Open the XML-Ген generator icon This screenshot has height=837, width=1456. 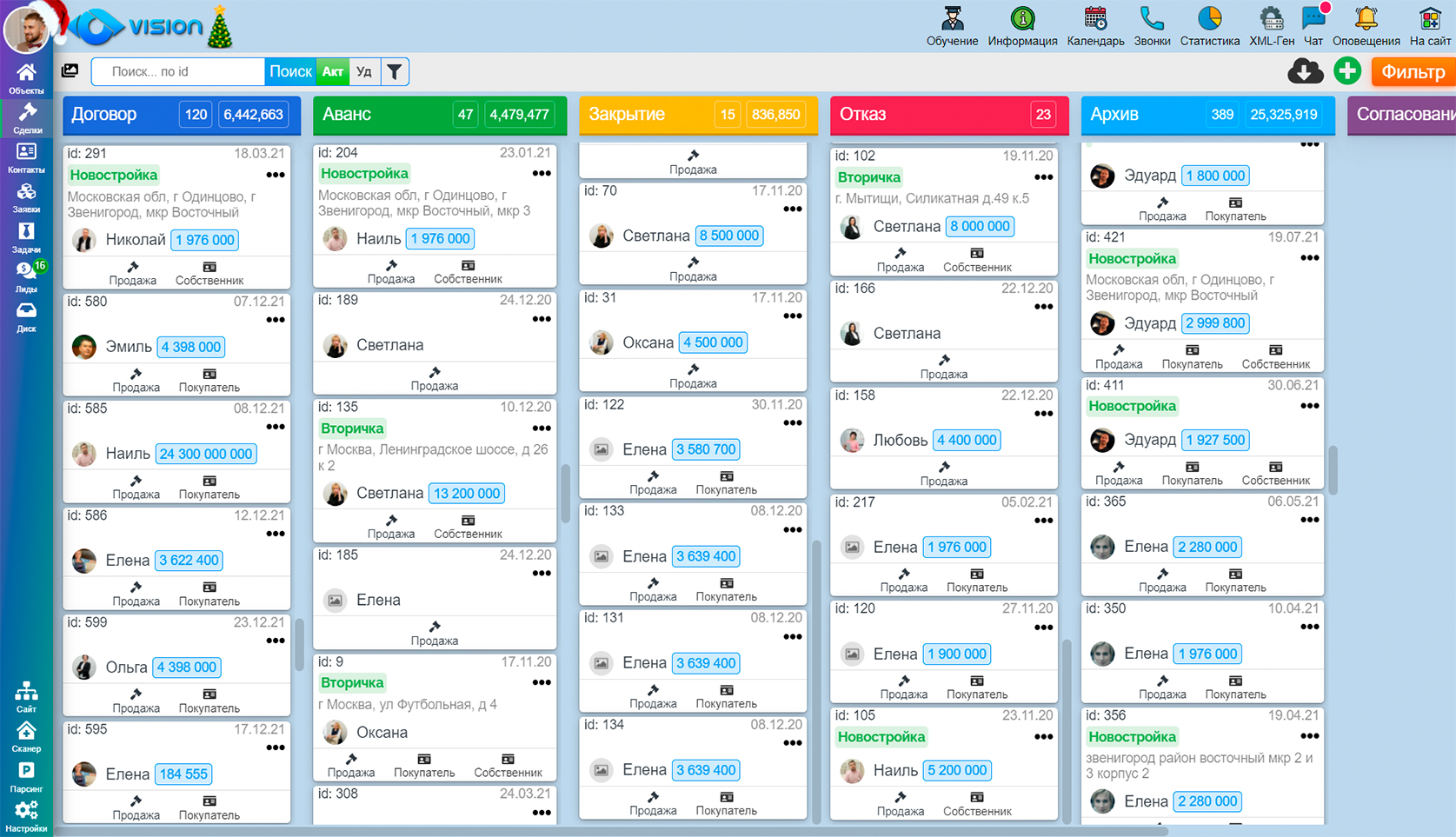click(1271, 19)
